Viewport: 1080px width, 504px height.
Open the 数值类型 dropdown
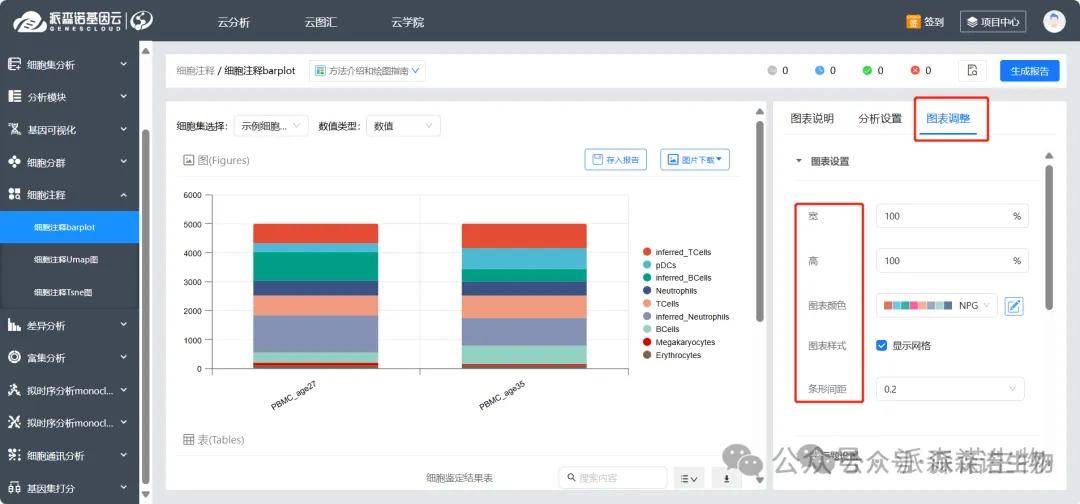(402, 126)
